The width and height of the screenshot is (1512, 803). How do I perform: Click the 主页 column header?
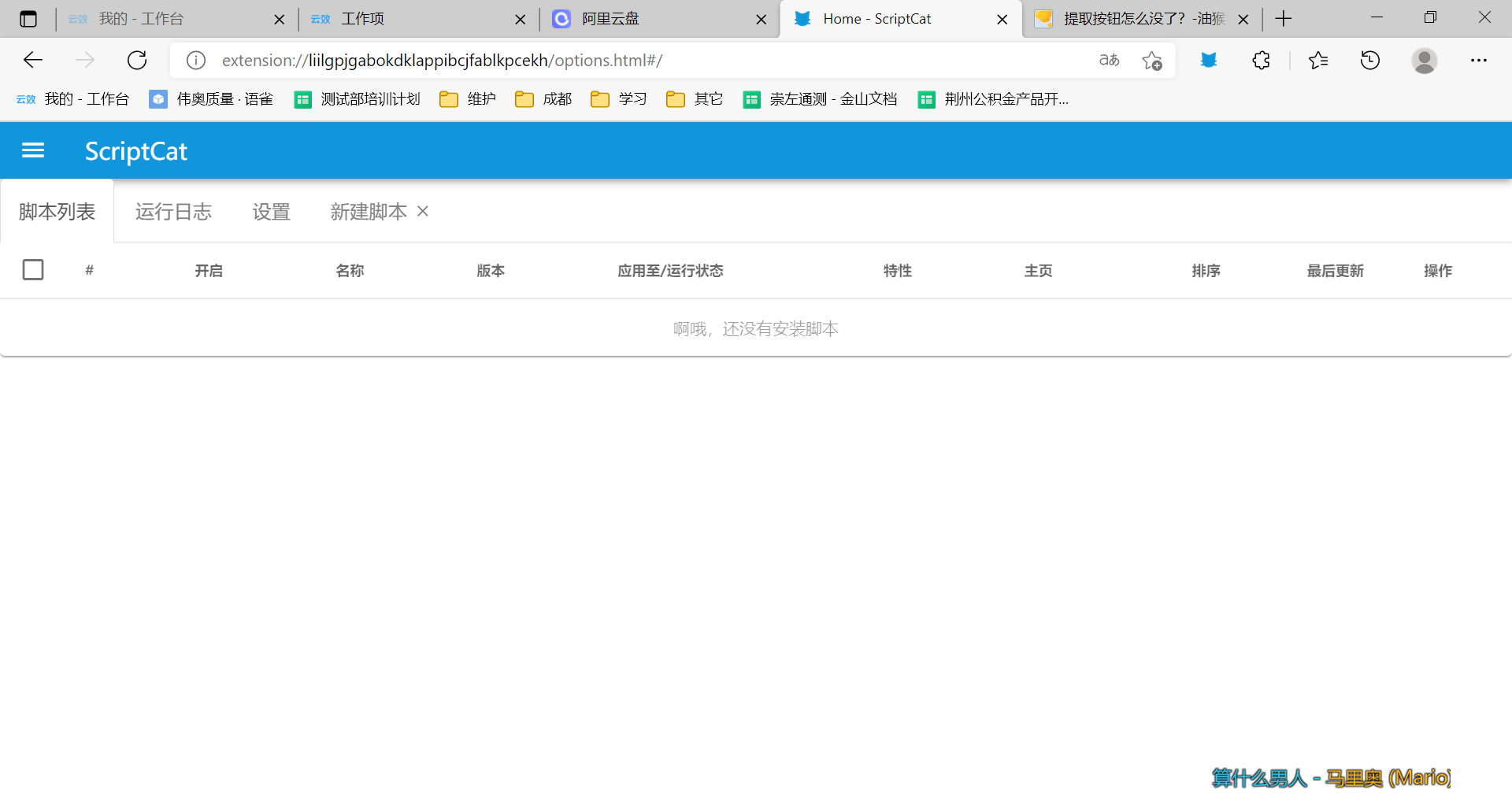click(1039, 271)
